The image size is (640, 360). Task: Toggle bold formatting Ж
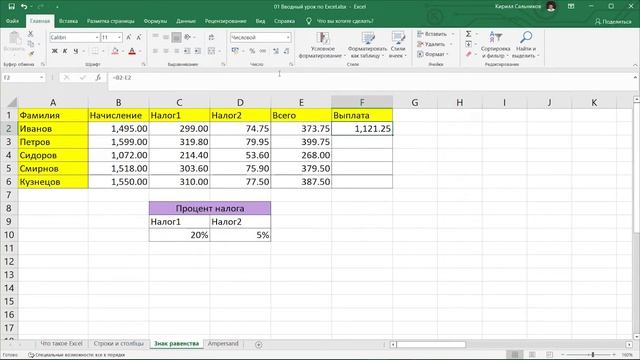(54, 51)
